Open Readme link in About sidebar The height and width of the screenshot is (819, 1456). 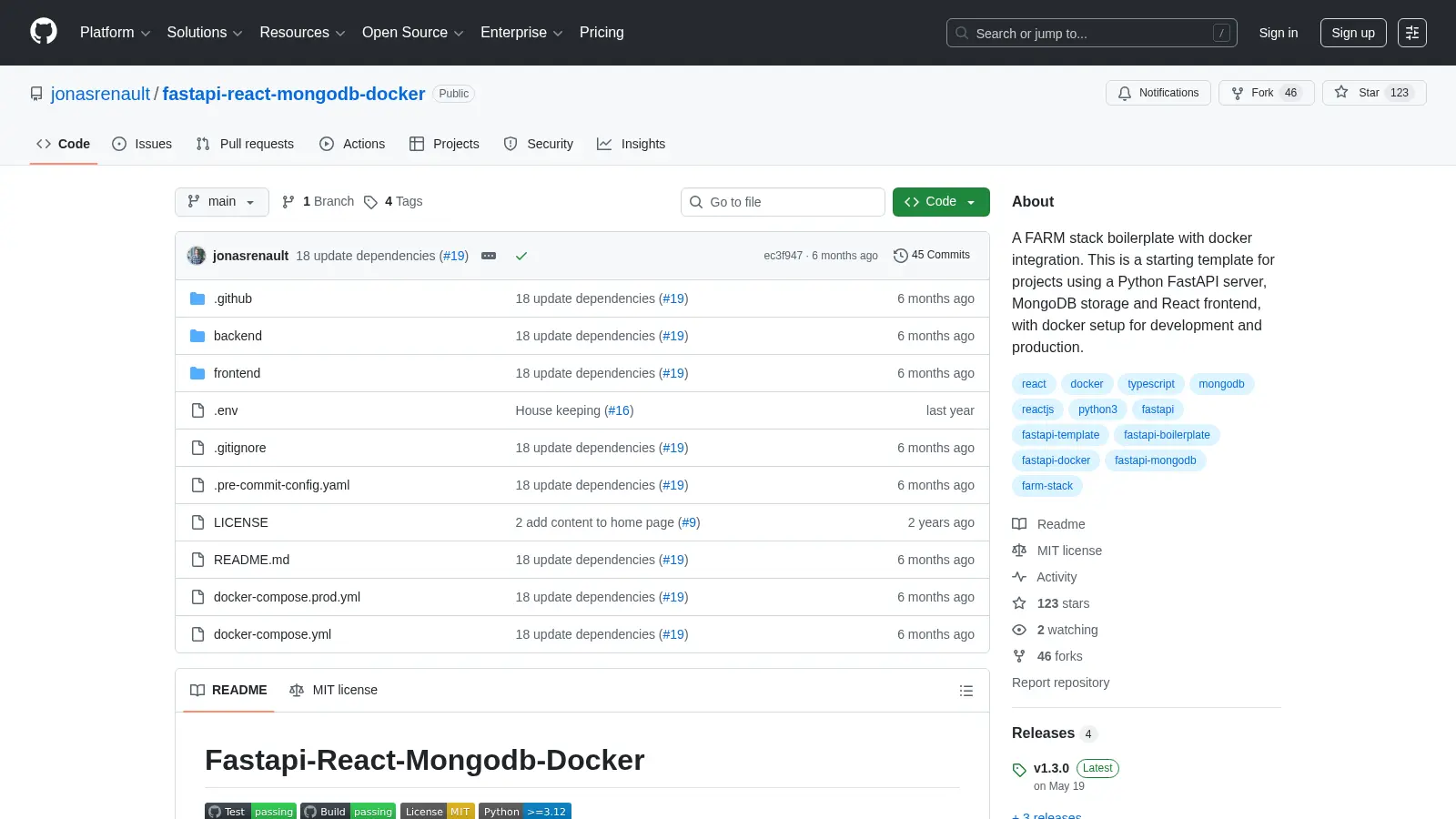[x=1049, y=524]
